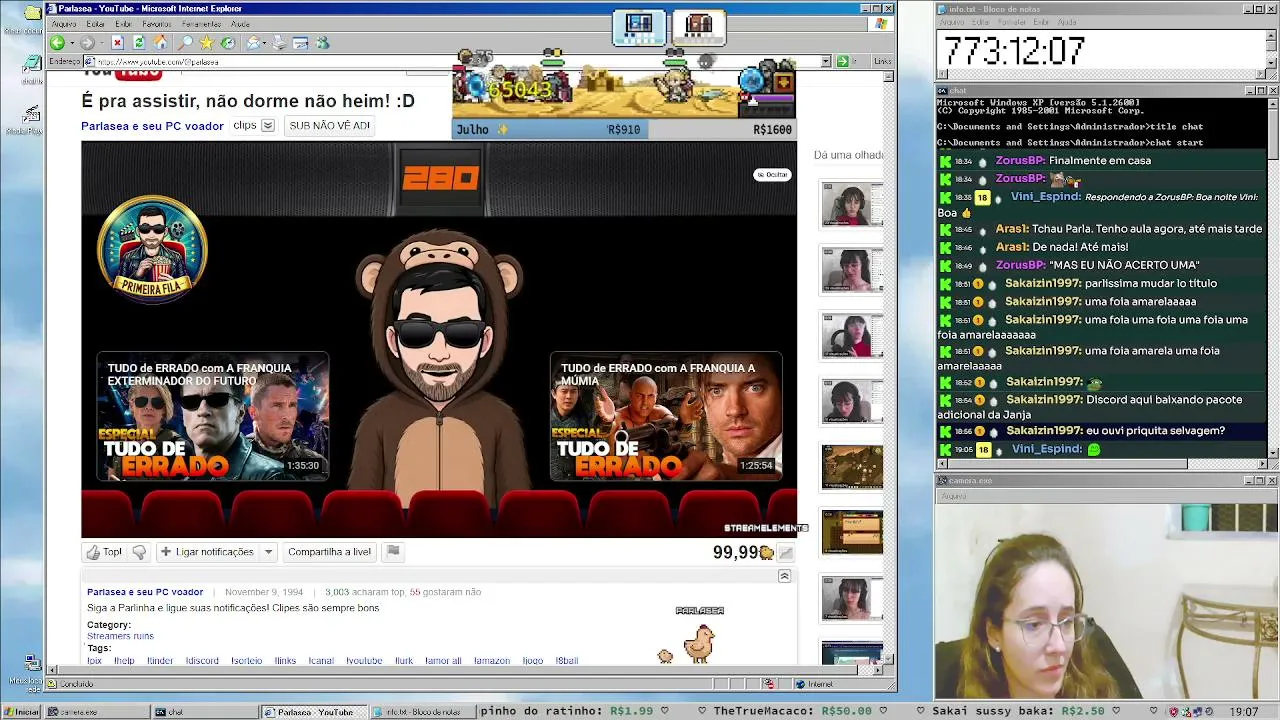Open the Editar menu in Internet Explorer
The width and height of the screenshot is (1280, 720).
[x=96, y=24]
